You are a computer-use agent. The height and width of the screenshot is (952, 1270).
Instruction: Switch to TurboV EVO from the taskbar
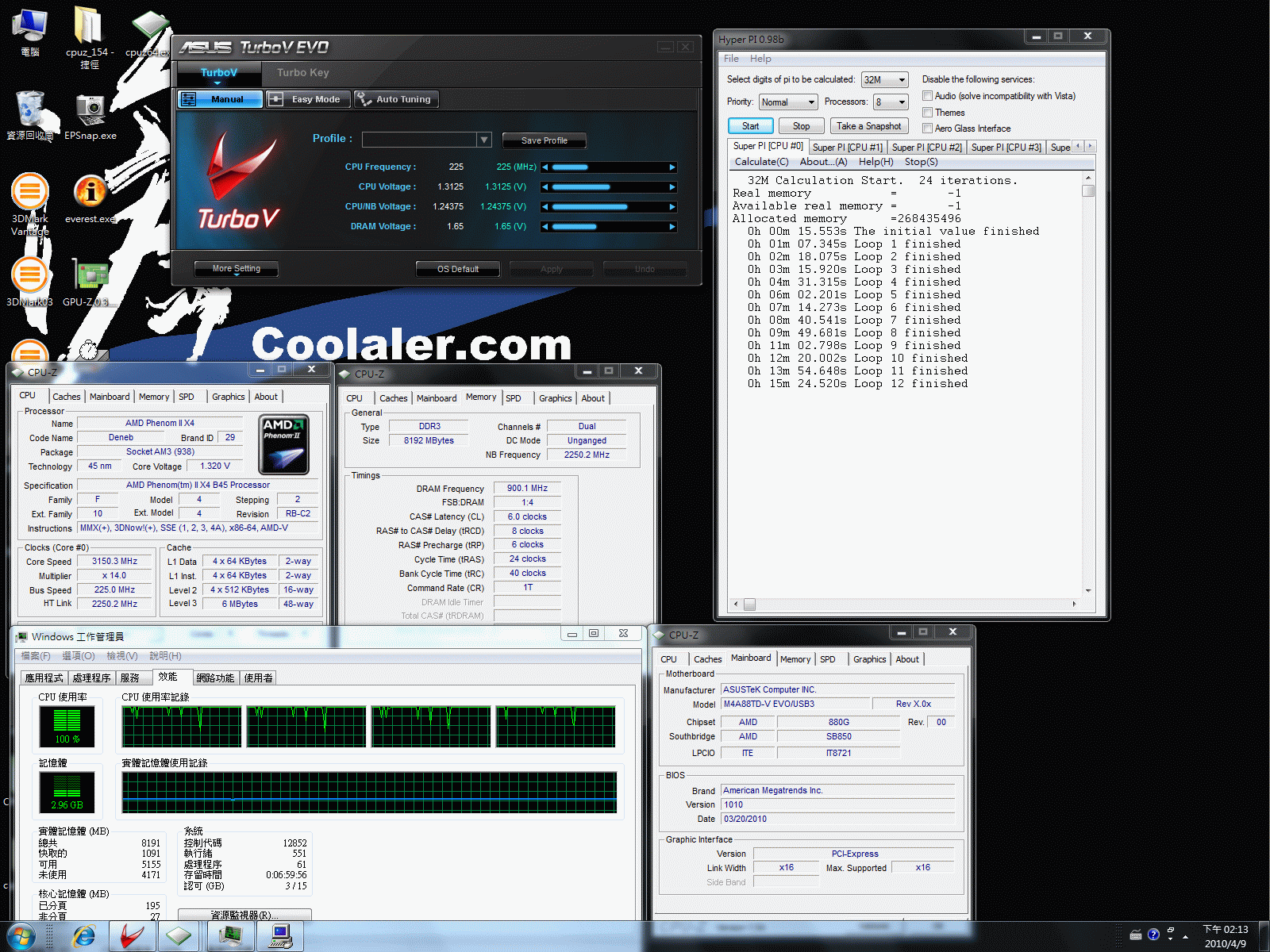(x=132, y=937)
